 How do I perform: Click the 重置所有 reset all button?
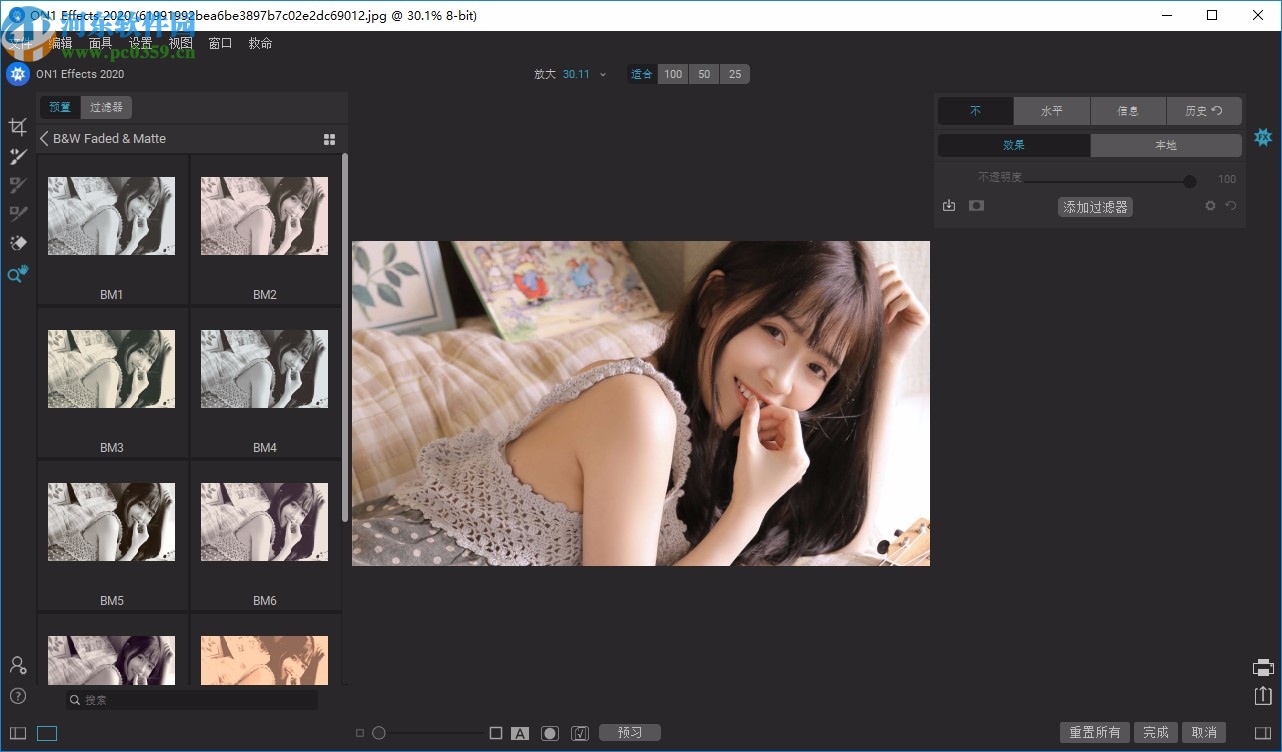pyautogui.click(x=1095, y=733)
